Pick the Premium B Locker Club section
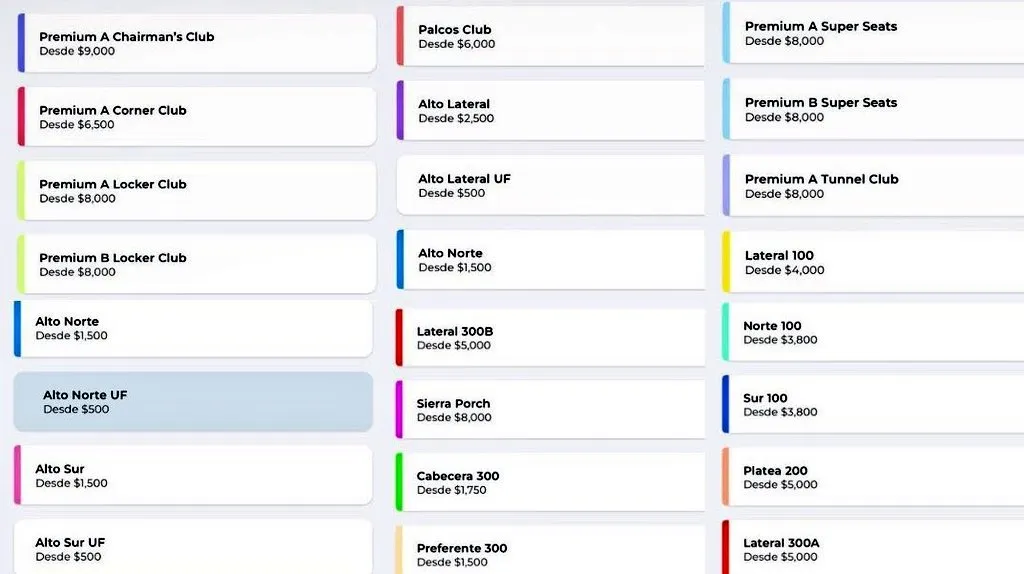The width and height of the screenshot is (1024, 574). 196,264
